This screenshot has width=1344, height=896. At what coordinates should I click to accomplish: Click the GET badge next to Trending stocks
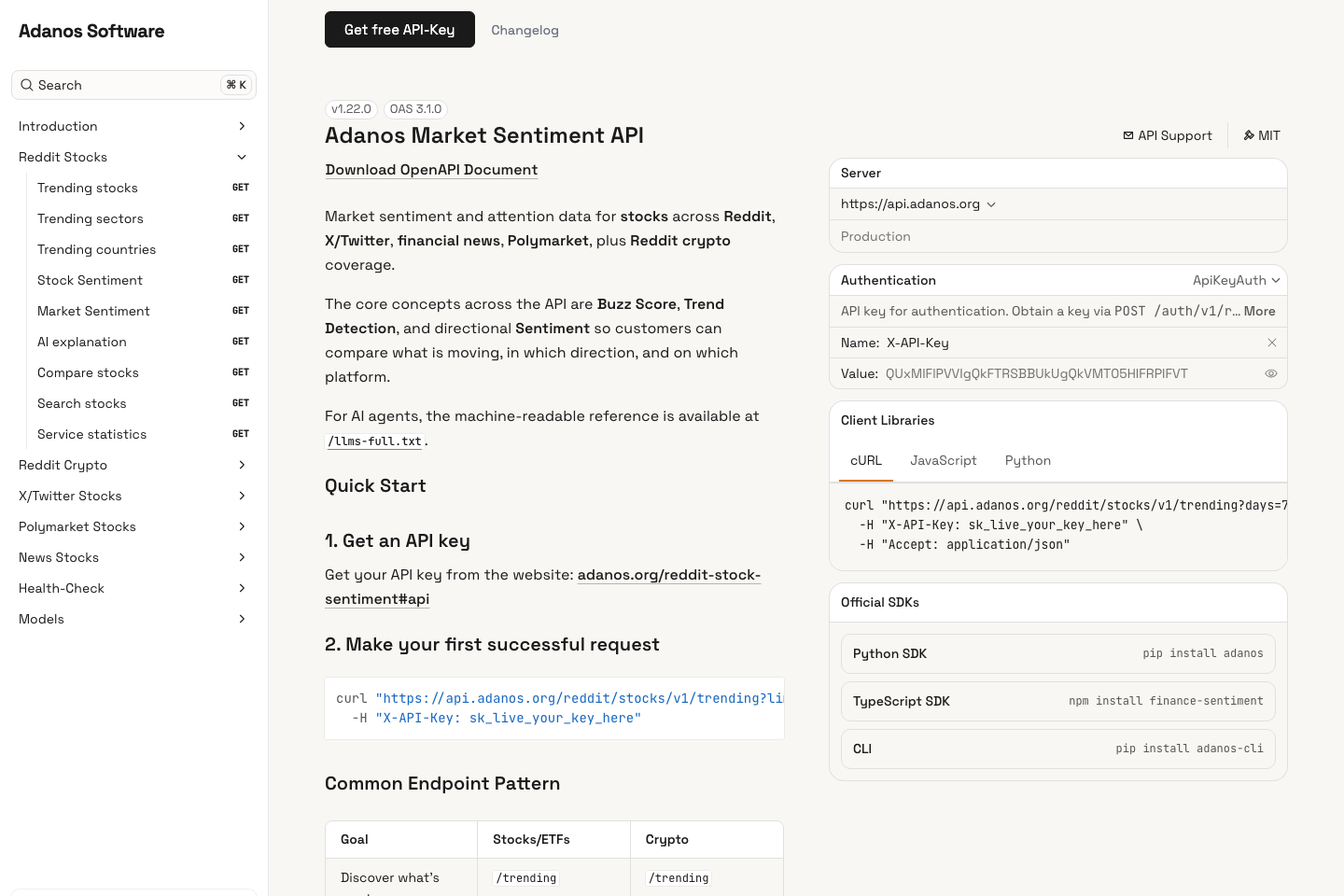pos(241,187)
